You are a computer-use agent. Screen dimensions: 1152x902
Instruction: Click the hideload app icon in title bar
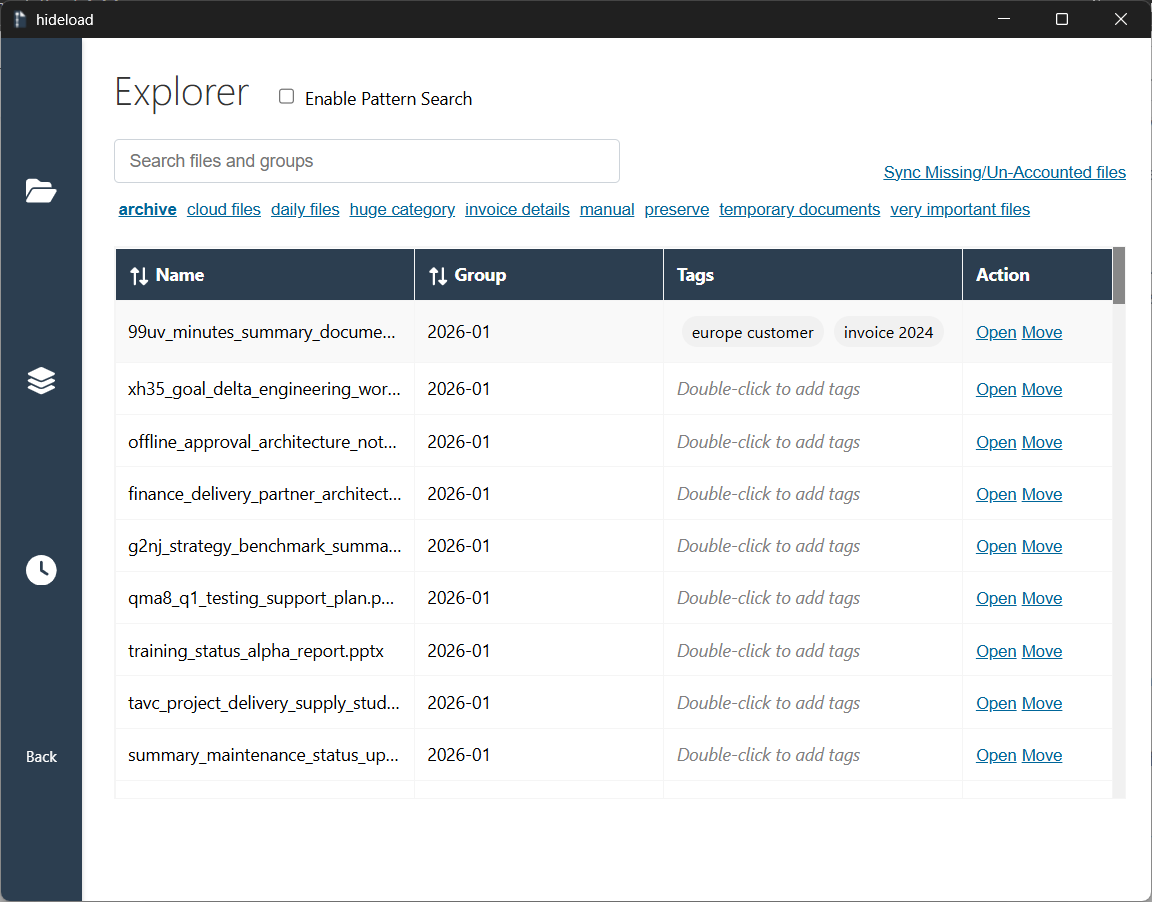coord(20,19)
